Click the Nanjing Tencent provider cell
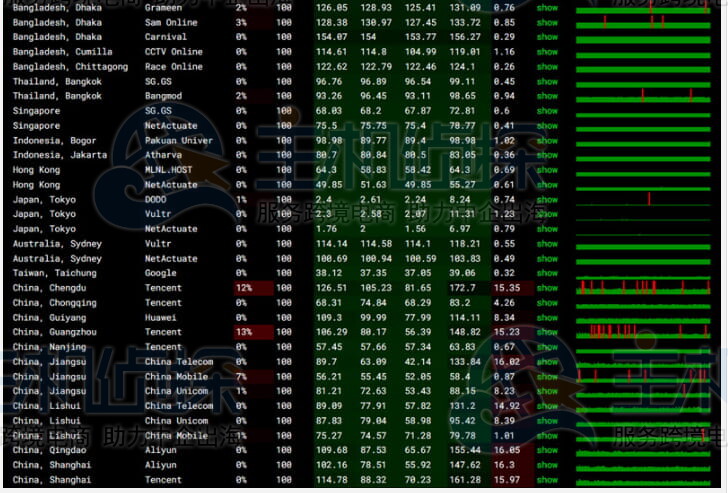This screenshot has height=493, width=728. [163, 347]
